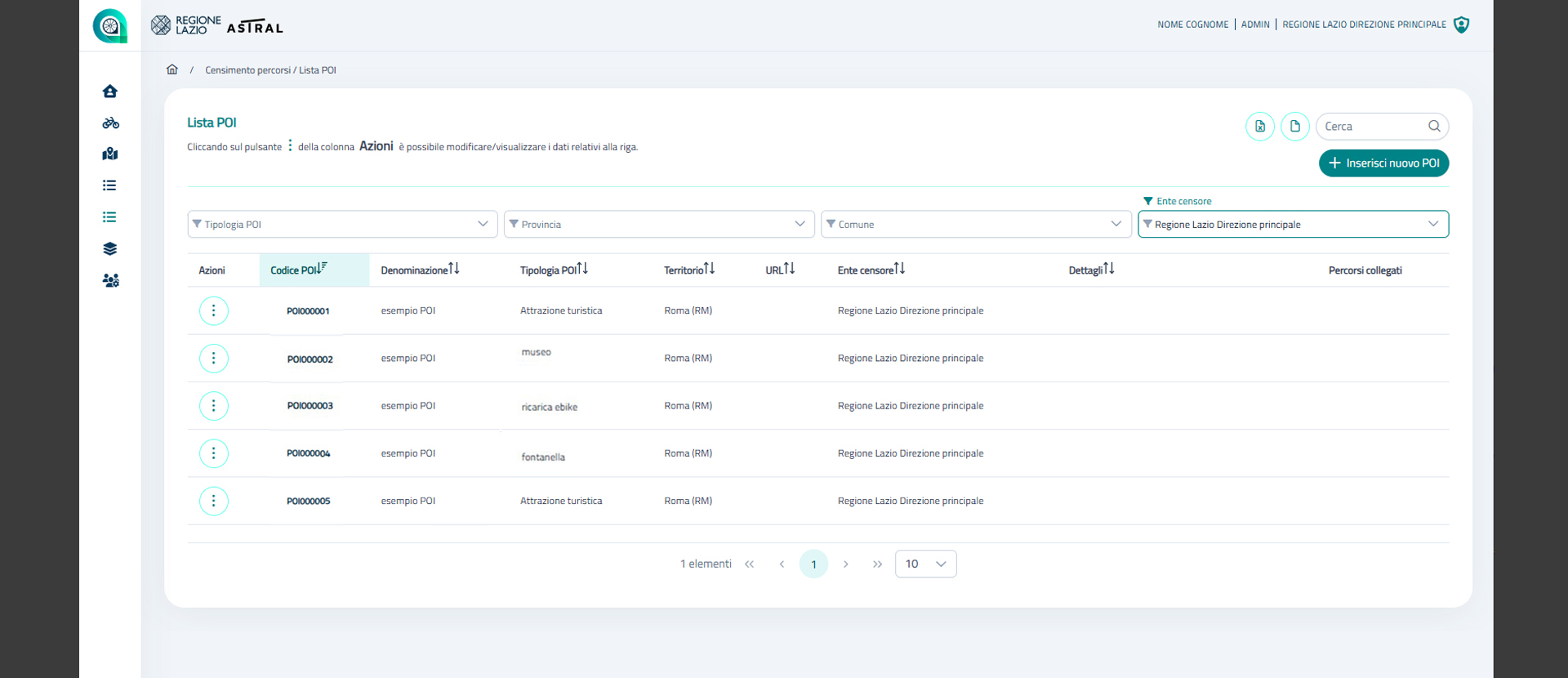Open user management icon in sidebar
The height and width of the screenshot is (678, 1568).
110,280
